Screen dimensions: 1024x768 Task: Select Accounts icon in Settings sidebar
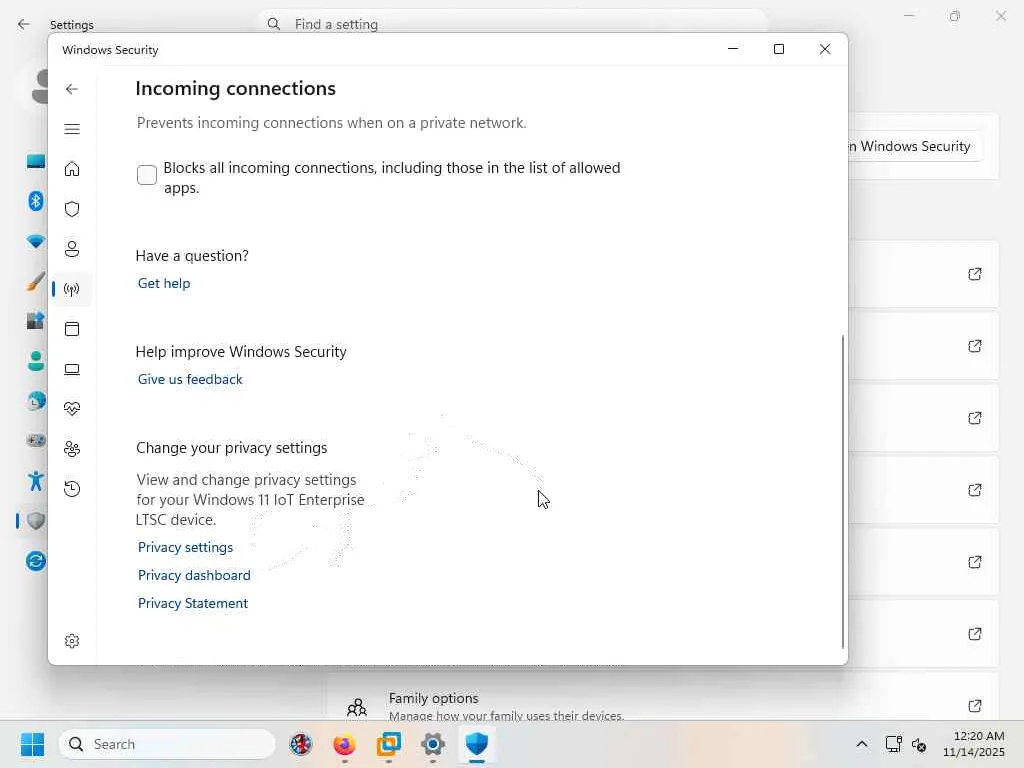pos(36,361)
